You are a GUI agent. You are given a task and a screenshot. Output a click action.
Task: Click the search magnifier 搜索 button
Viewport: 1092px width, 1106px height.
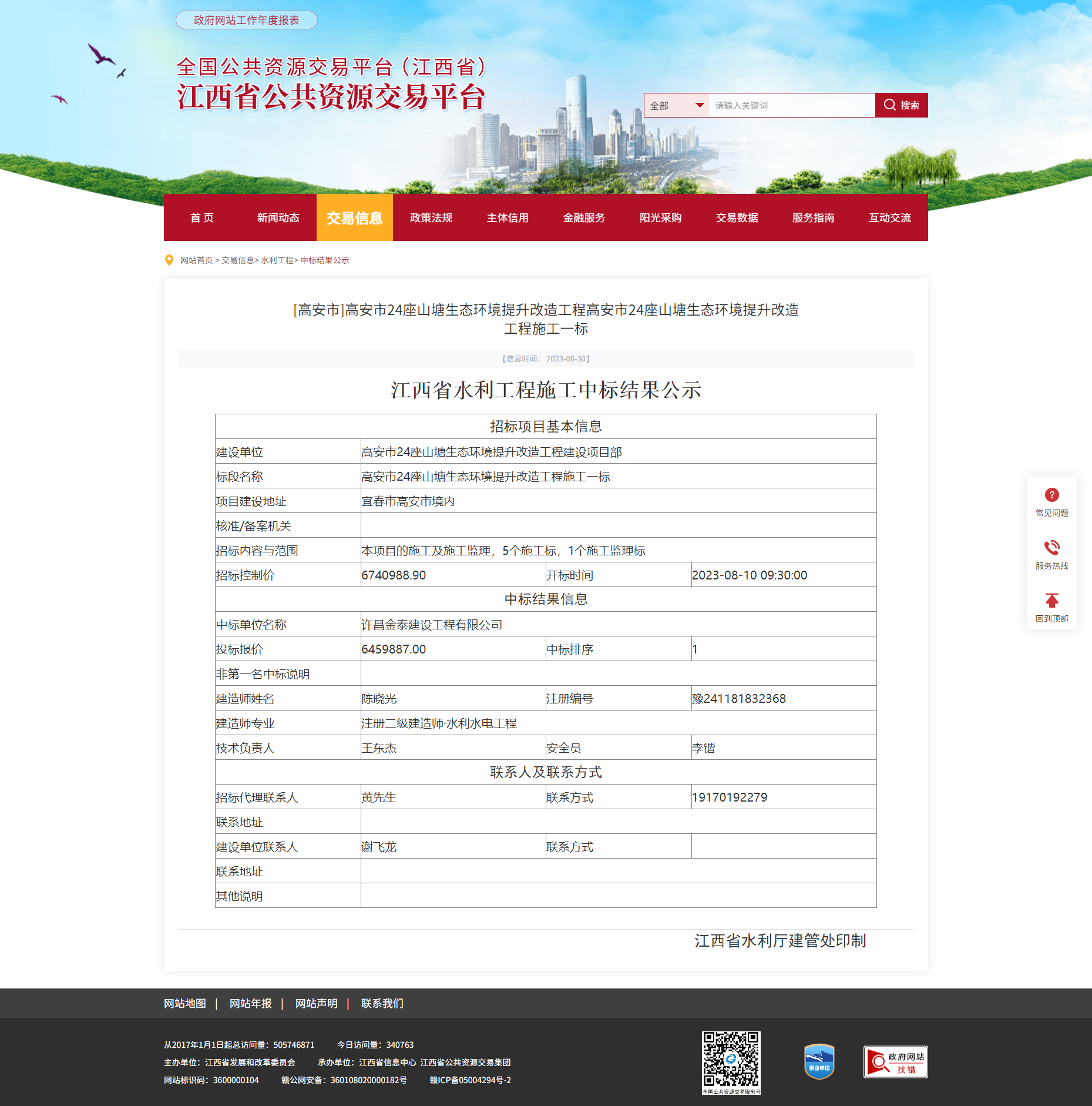pyautogui.click(x=901, y=105)
